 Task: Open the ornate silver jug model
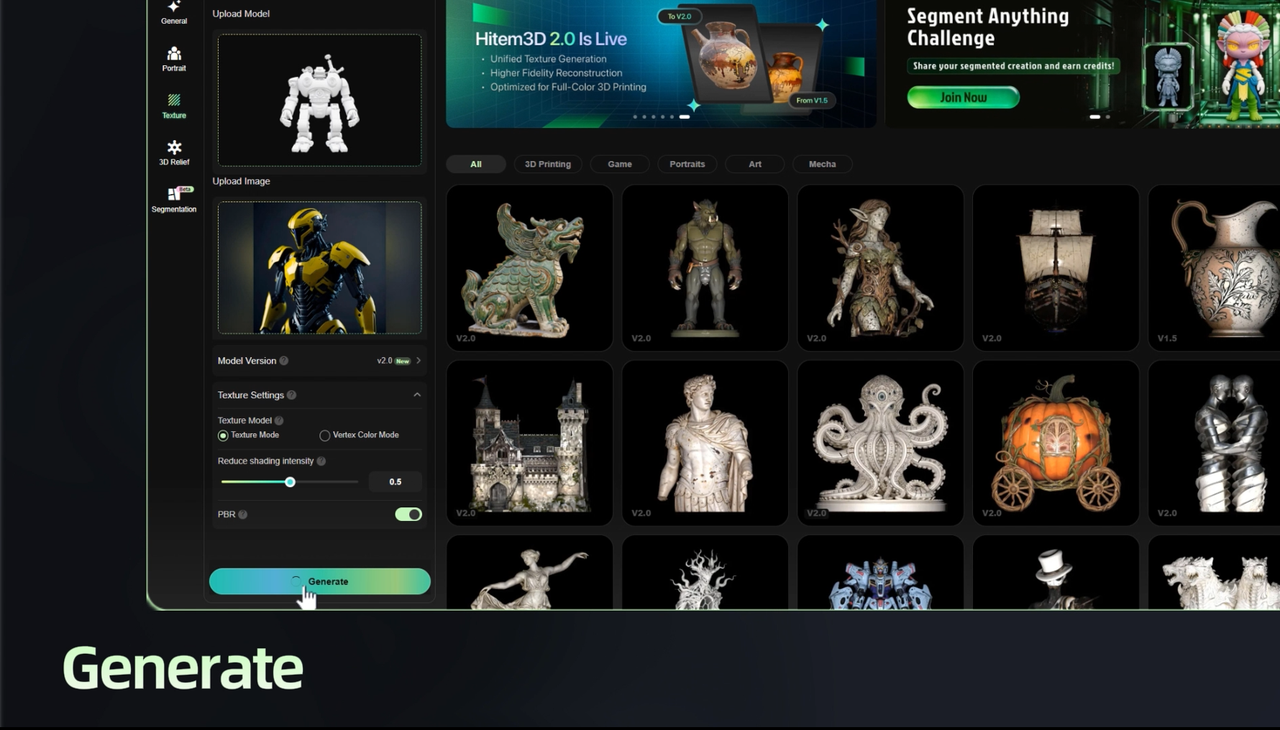pyautogui.click(x=1214, y=267)
